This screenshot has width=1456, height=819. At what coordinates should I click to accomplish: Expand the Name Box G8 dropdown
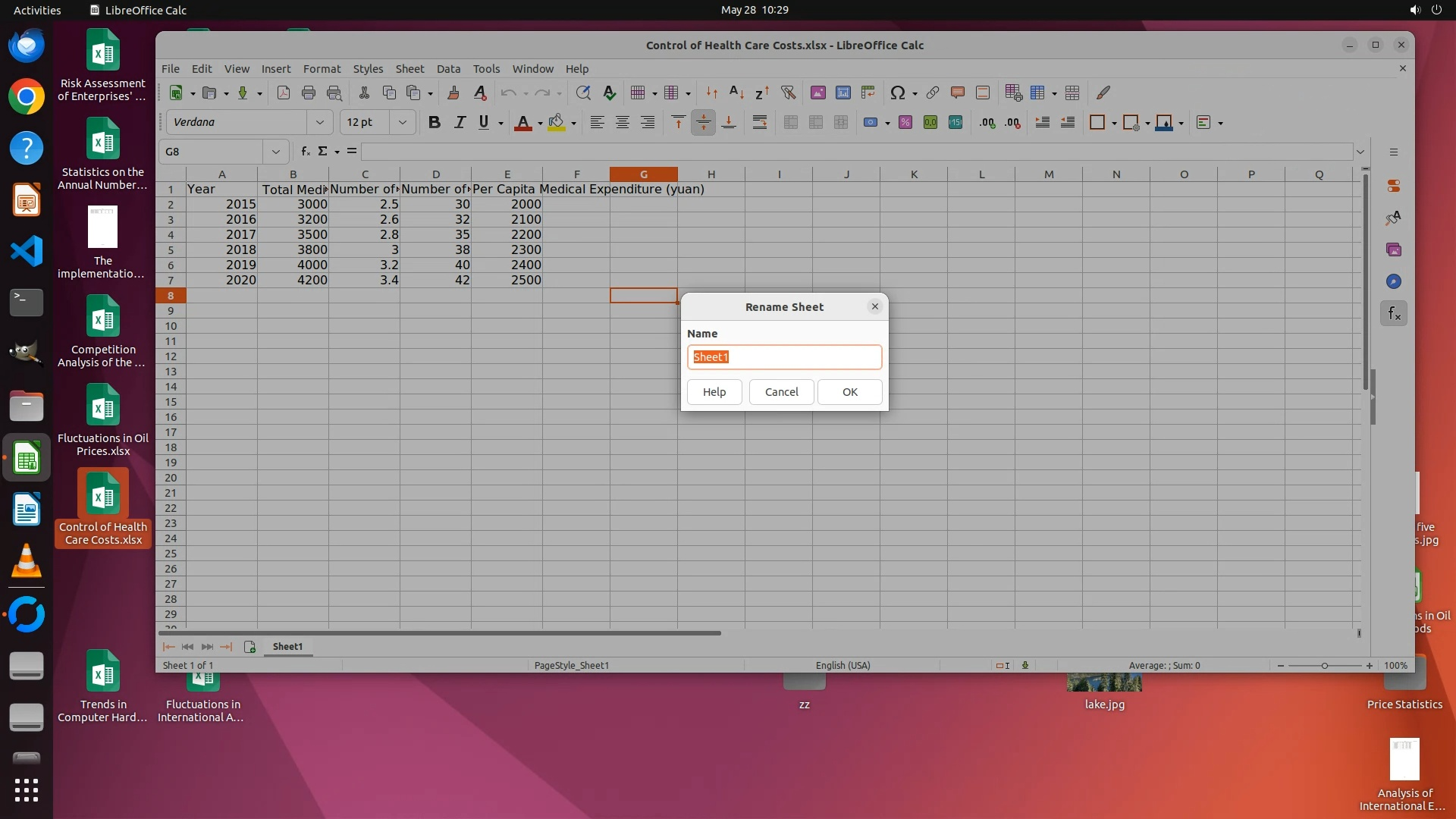(x=276, y=151)
